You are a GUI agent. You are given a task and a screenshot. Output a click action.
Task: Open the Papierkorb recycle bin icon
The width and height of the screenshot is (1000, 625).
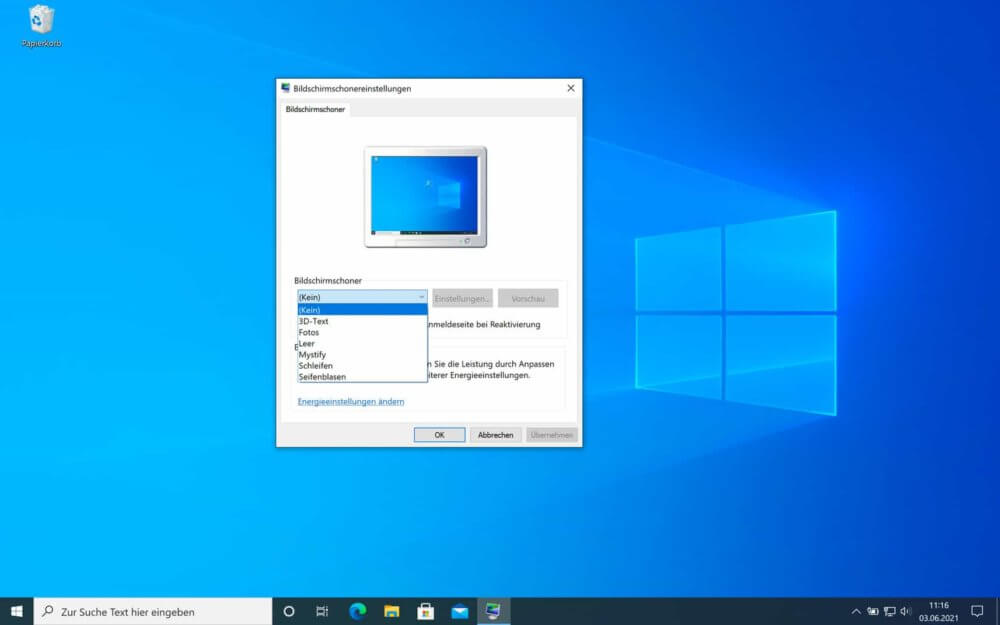pos(41,26)
